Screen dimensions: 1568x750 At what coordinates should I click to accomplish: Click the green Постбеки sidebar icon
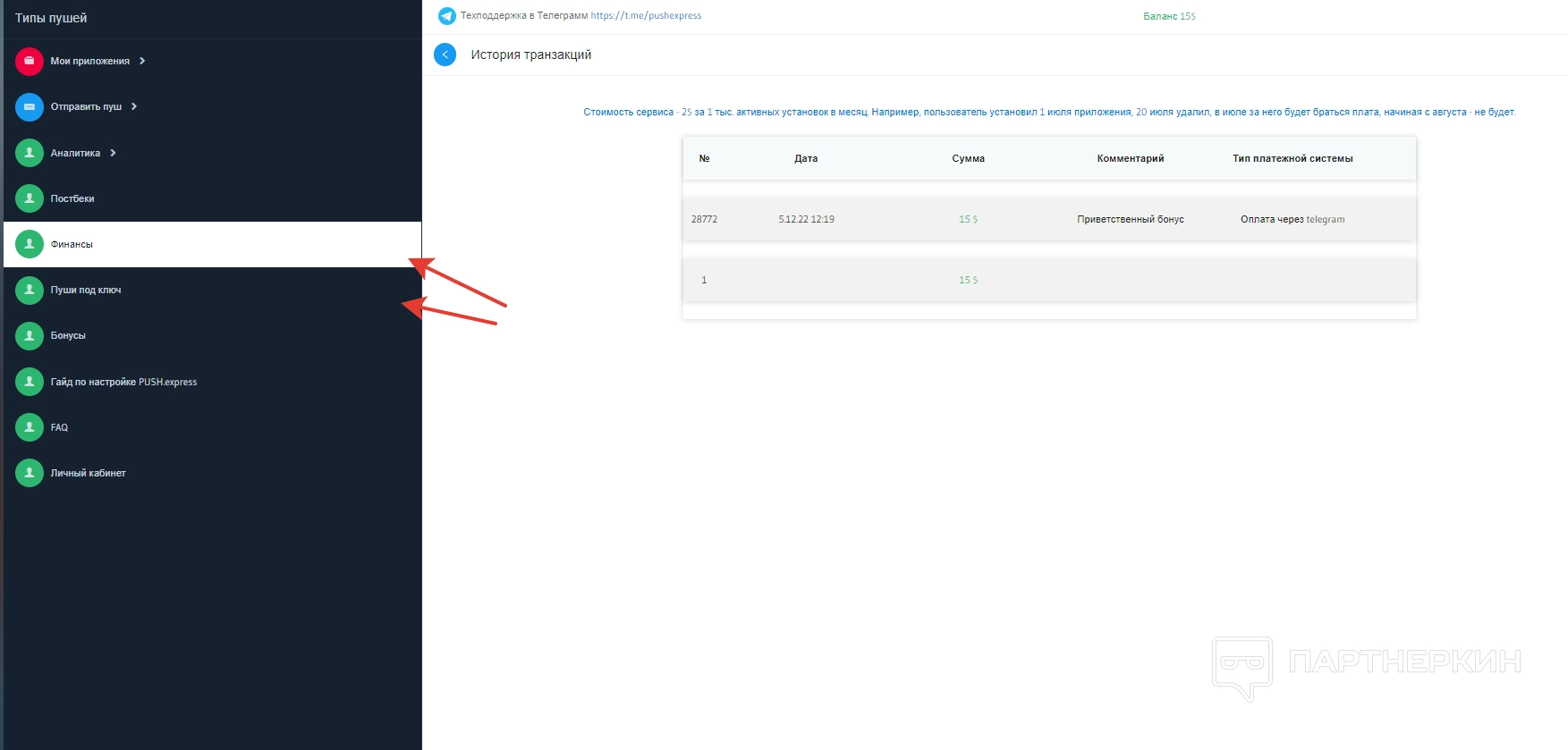(x=30, y=198)
